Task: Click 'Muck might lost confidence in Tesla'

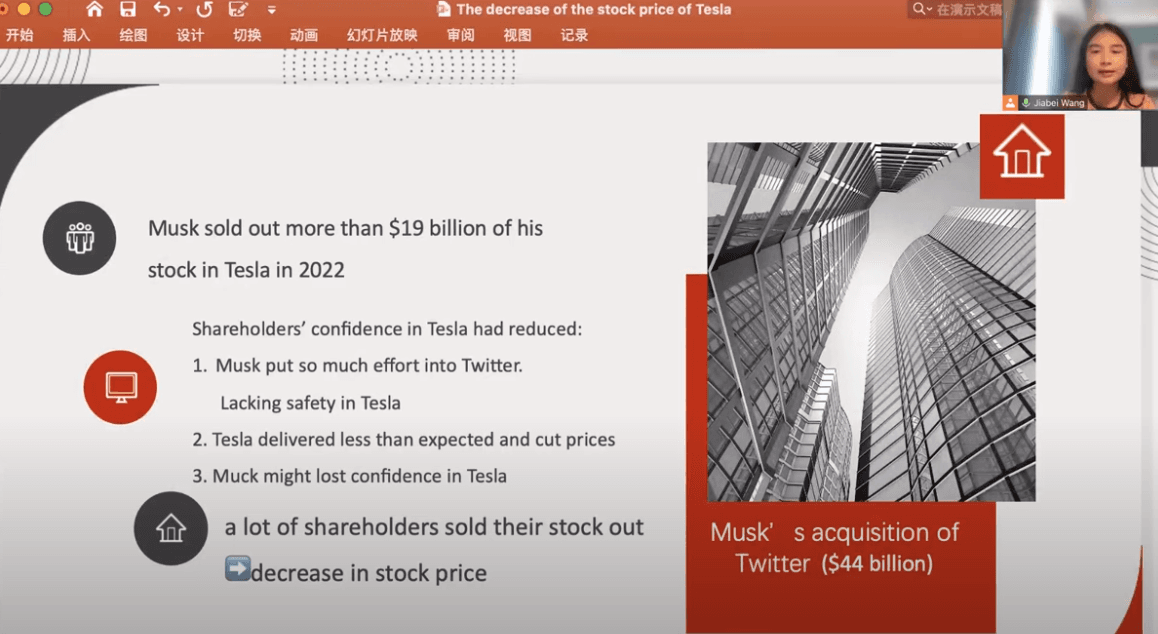Action: 360,476
